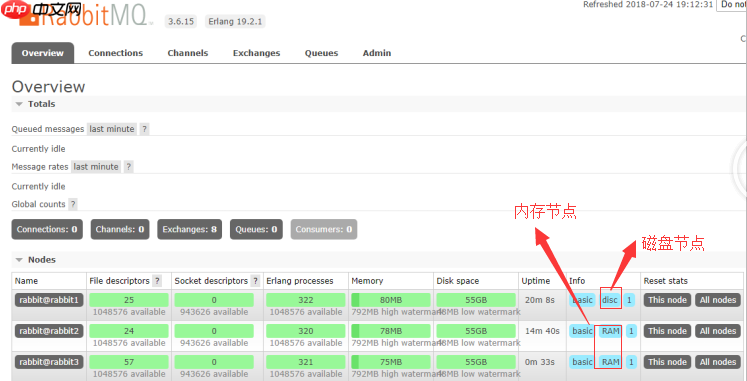Click the Channels: 0 count button
This screenshot has width=747, height=381.
[120, 229]
